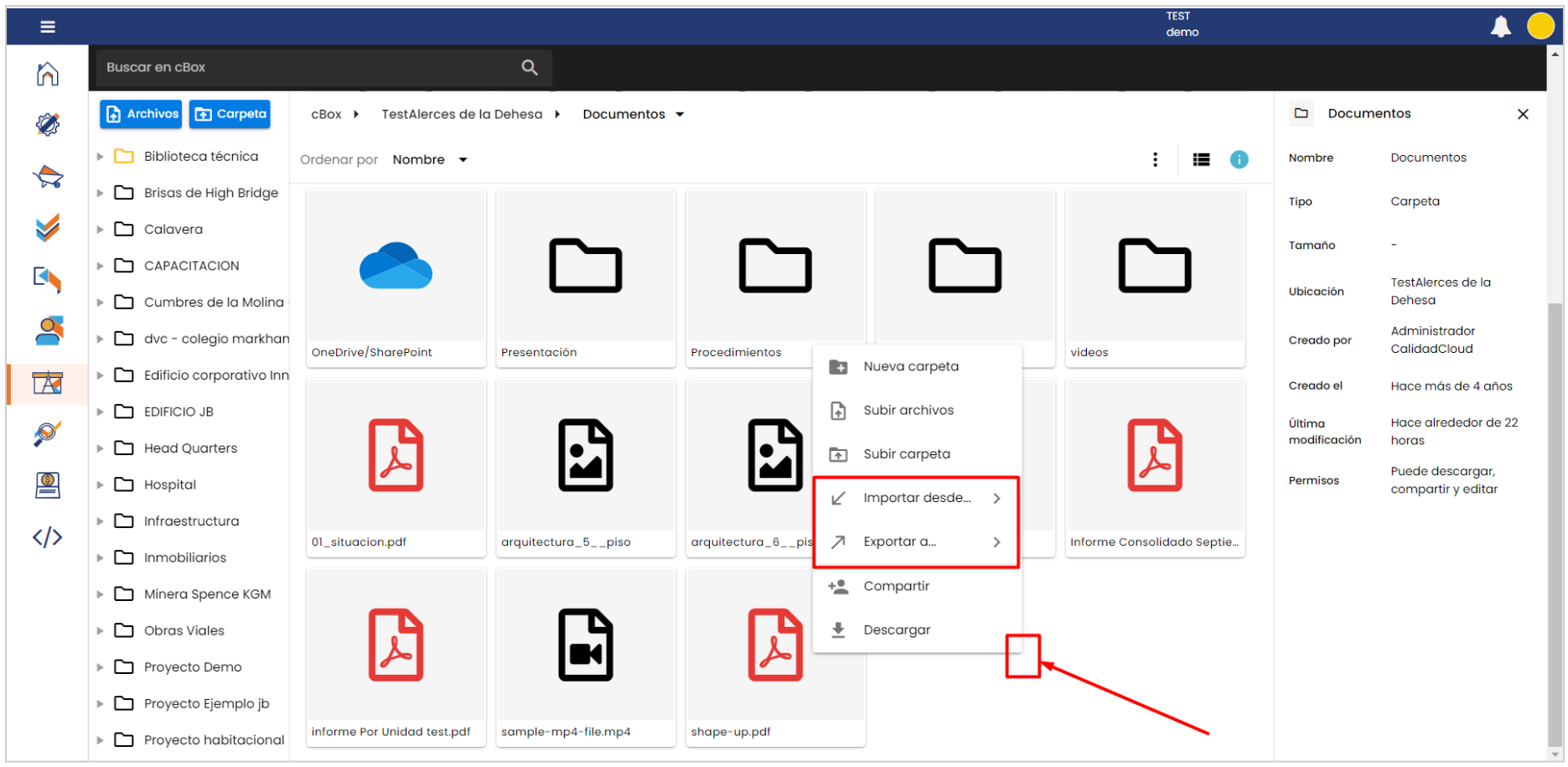Expand the Hospital tree node
Image resolution: width=1568 pixels, height=767 pixels.
tap(100, 485)
